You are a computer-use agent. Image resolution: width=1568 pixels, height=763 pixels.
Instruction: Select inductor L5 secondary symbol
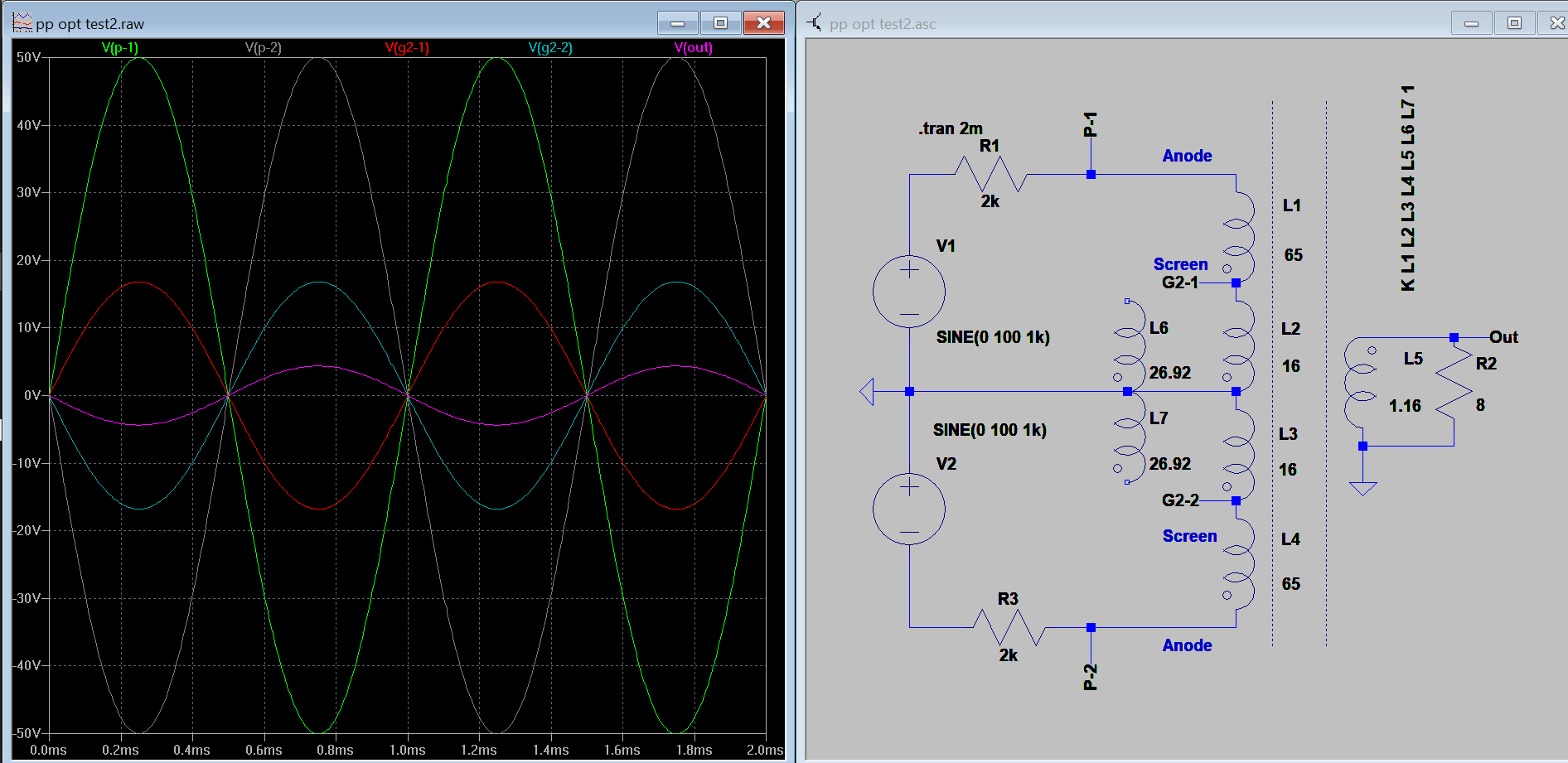point(1361,383)
